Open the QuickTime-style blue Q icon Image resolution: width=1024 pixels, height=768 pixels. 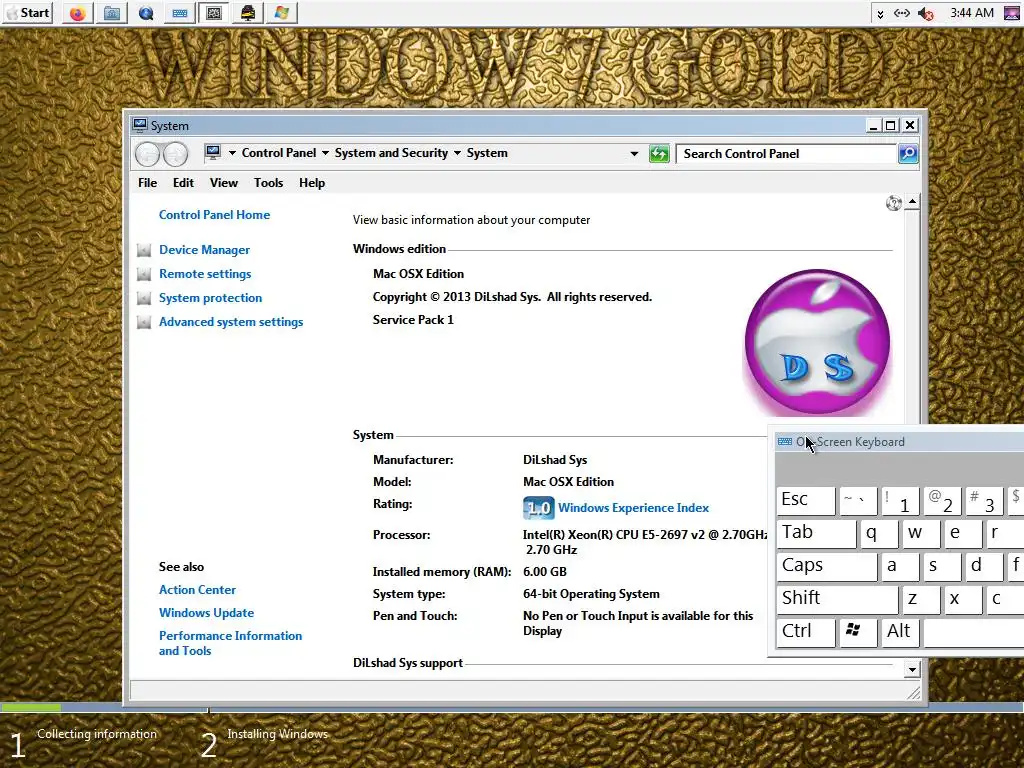pyautogui.click(x=146, y=13)
